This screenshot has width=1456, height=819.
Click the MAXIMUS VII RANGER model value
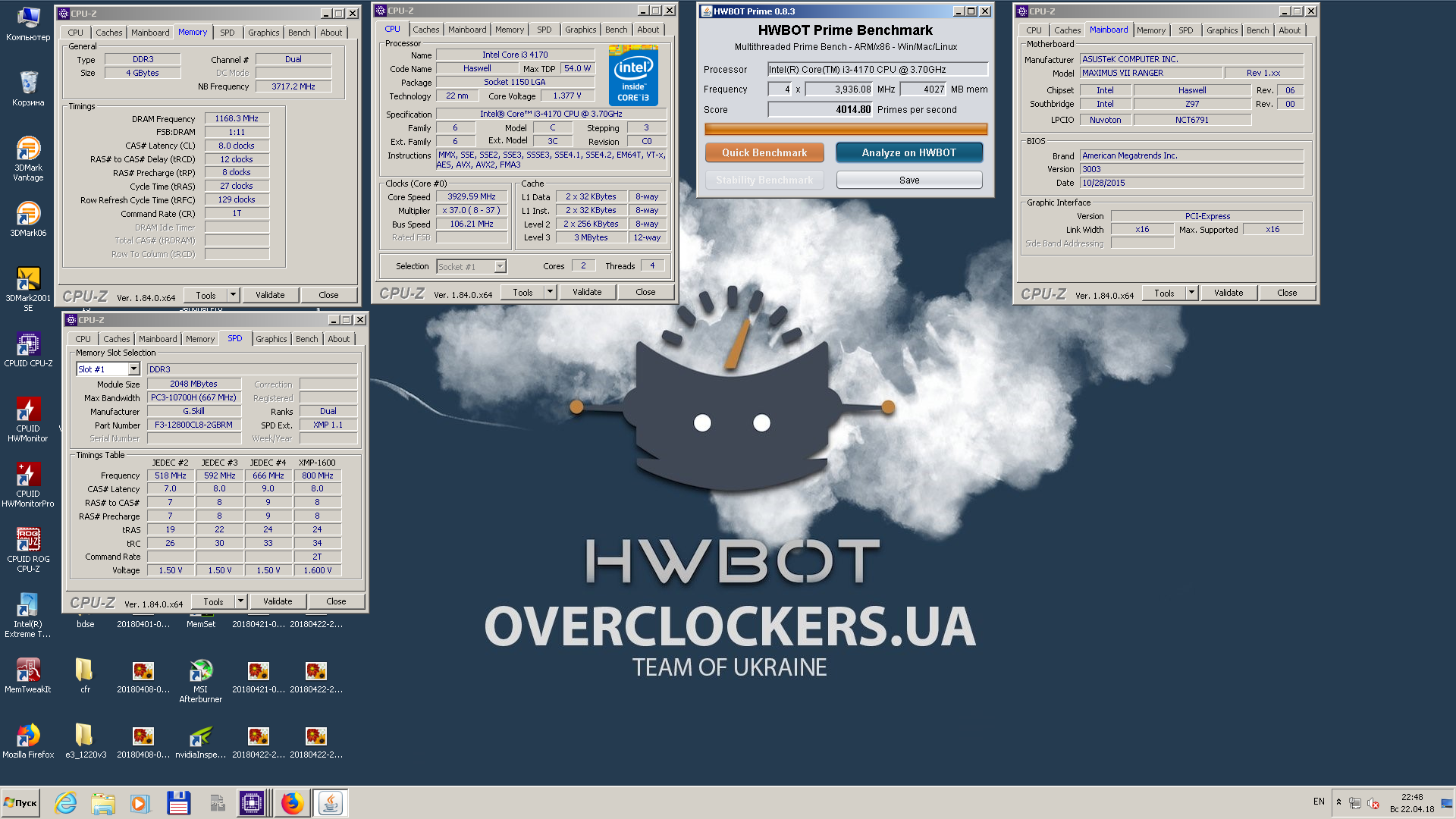(1151, 73)
